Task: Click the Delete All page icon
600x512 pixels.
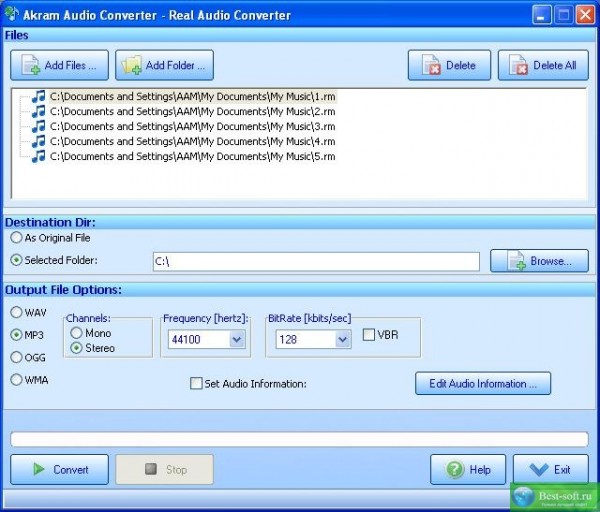Action: (518, 65)
